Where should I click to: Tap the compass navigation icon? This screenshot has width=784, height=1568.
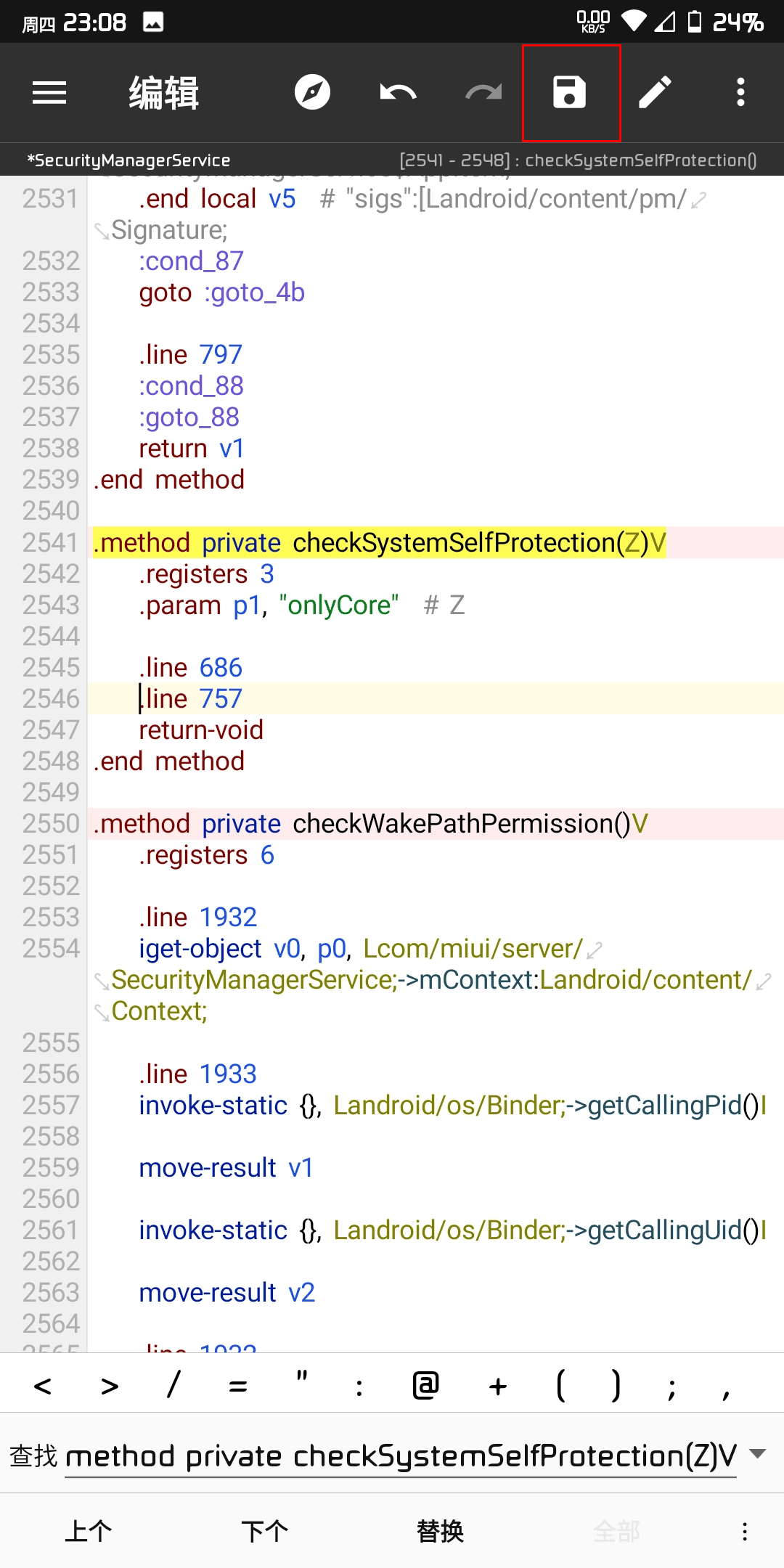click(312, 93)
